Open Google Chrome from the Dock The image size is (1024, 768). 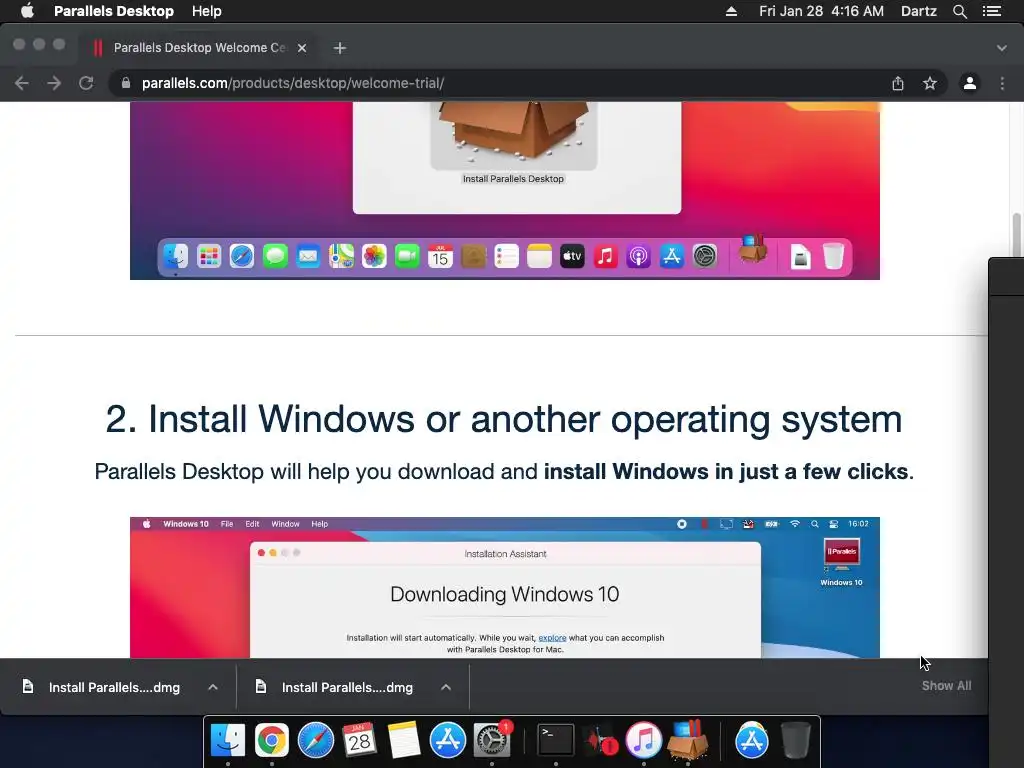click(x=272, y=741)
